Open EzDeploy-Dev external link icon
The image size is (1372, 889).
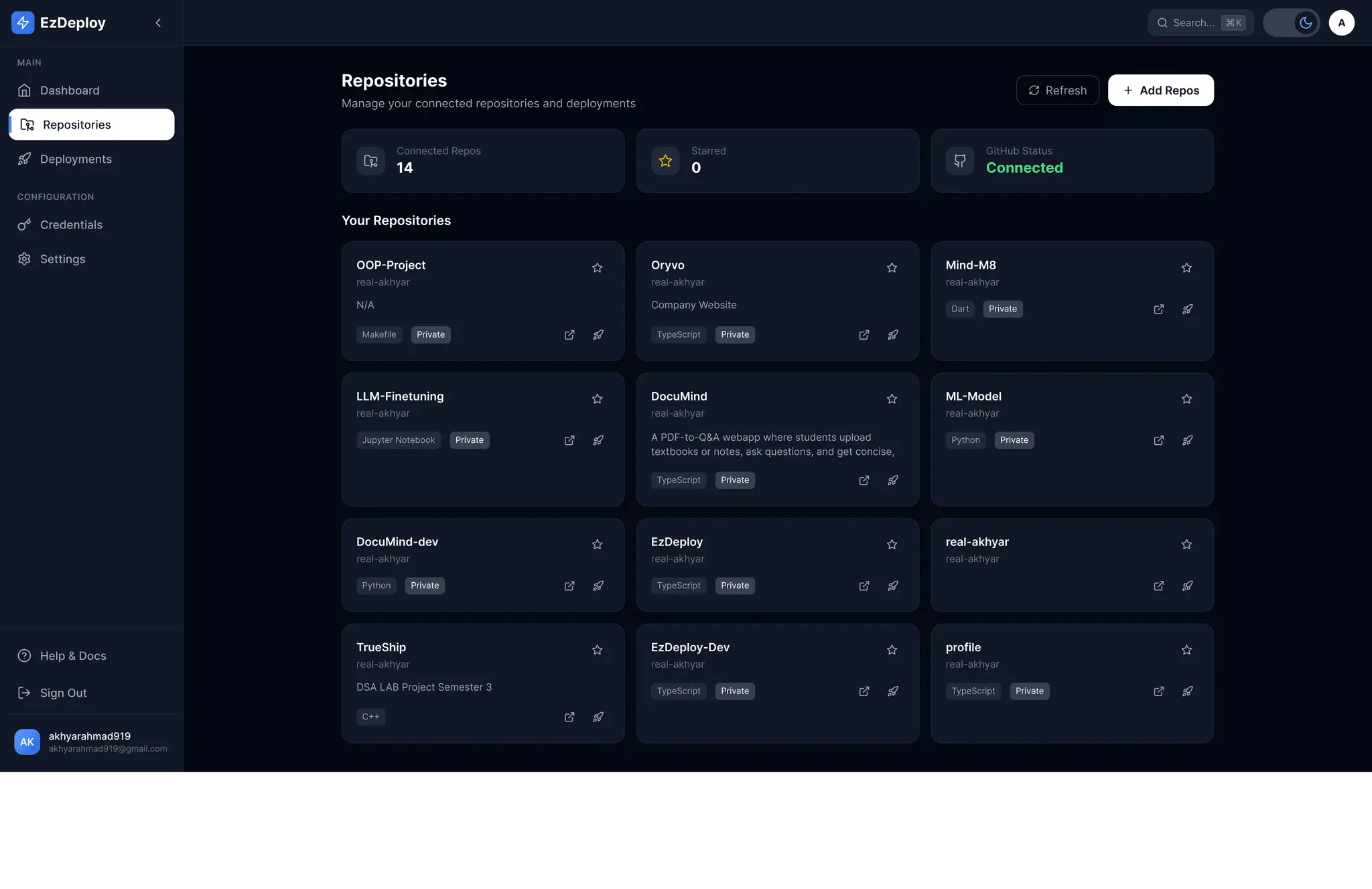coord(864,691)
